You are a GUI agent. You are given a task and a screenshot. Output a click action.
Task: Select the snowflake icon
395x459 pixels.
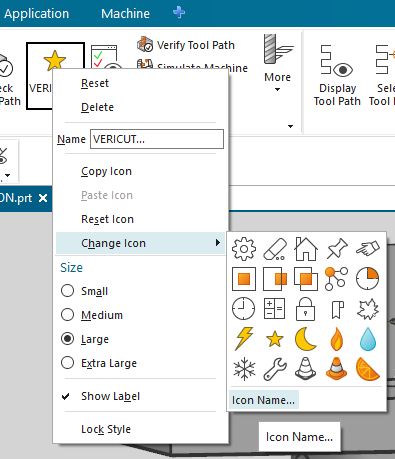(244, 369)
